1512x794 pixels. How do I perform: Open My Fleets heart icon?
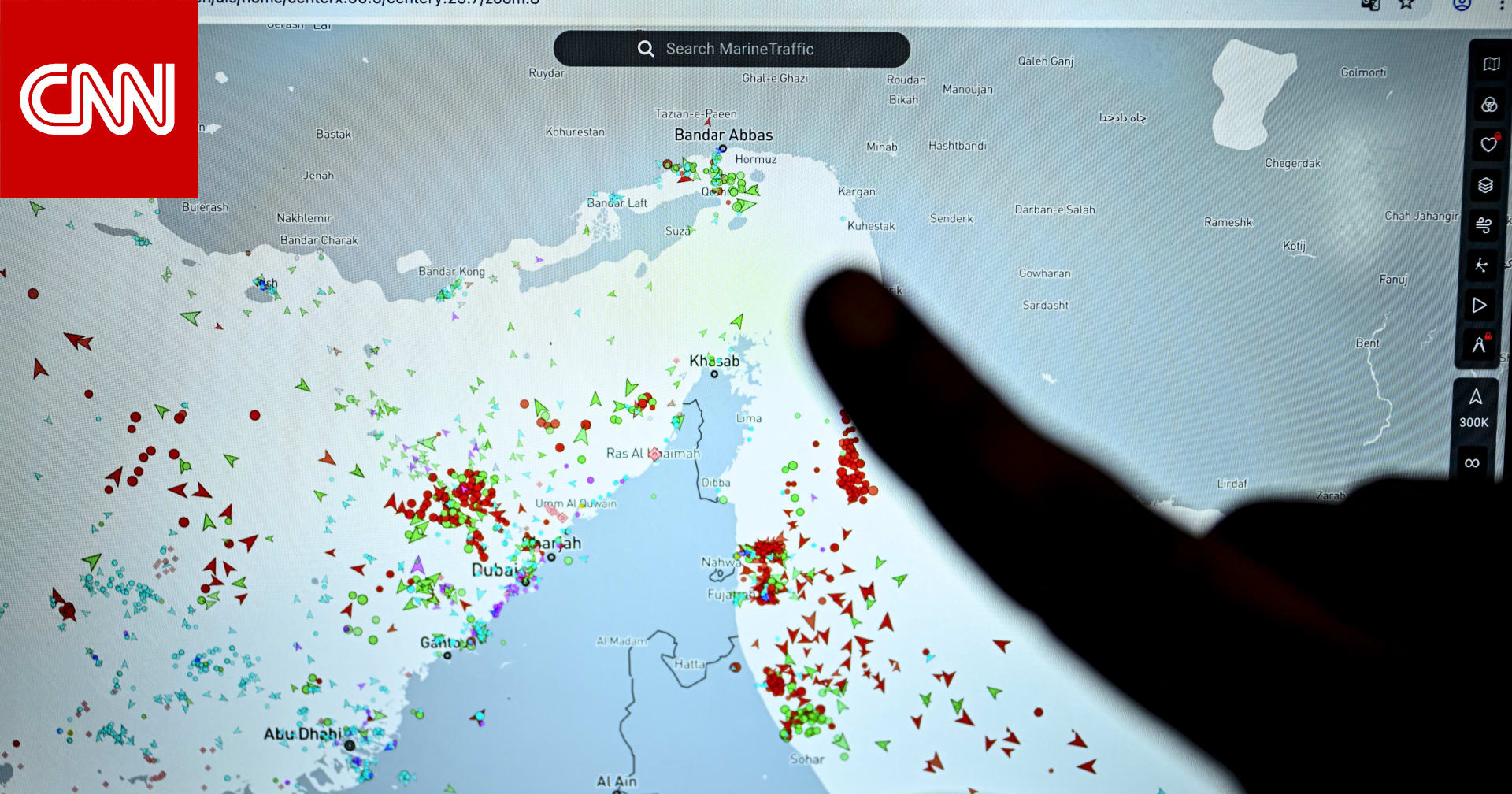tap(1488, 145)
